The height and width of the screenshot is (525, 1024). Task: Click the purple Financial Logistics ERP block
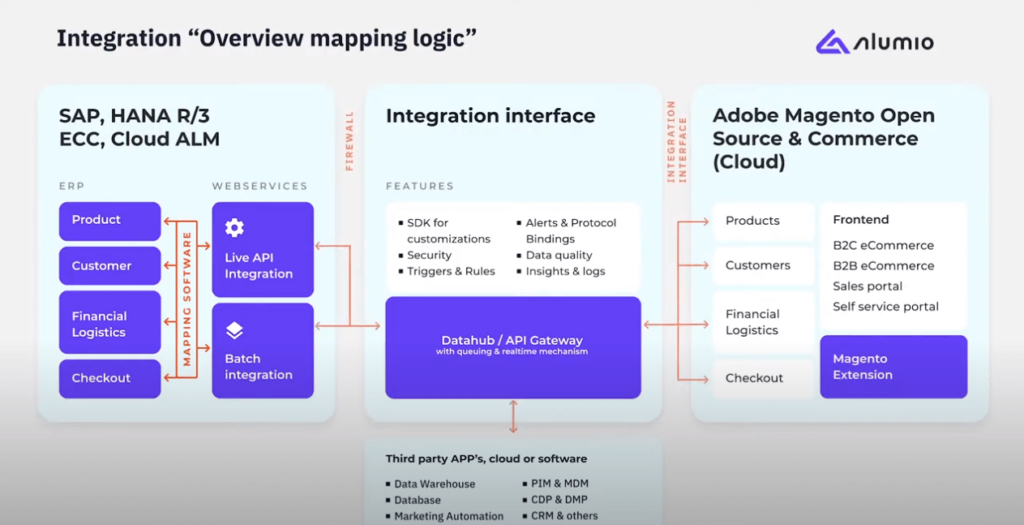(x=109, y=324)
